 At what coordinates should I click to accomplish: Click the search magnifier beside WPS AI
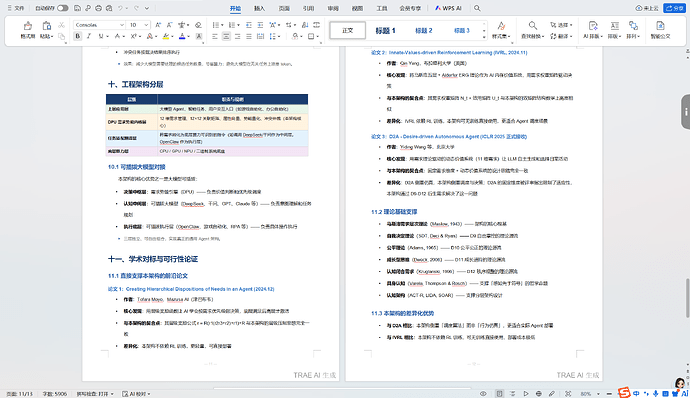pos(477,8)
